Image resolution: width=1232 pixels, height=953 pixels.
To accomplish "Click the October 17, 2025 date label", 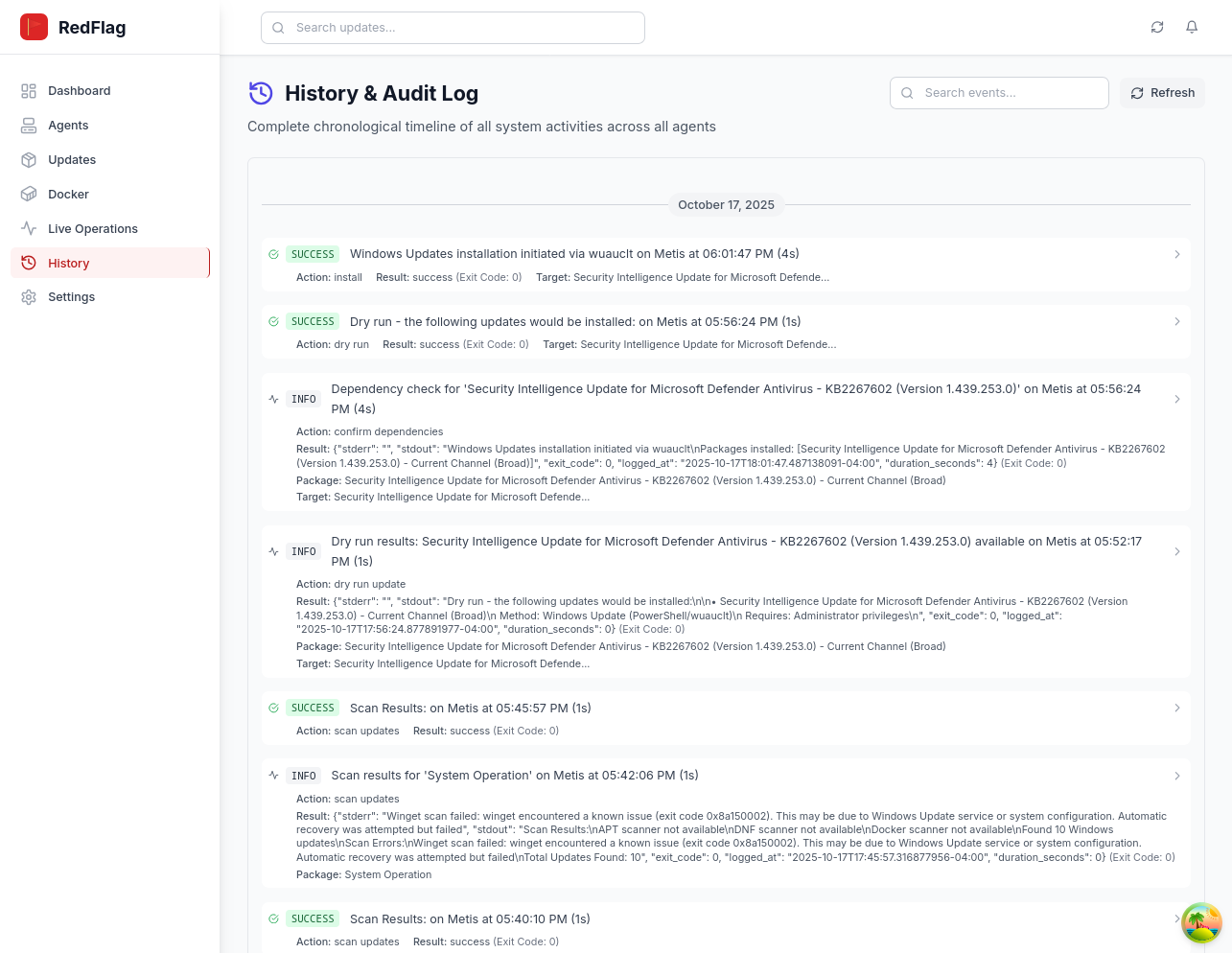I will (x=726, y=204).
